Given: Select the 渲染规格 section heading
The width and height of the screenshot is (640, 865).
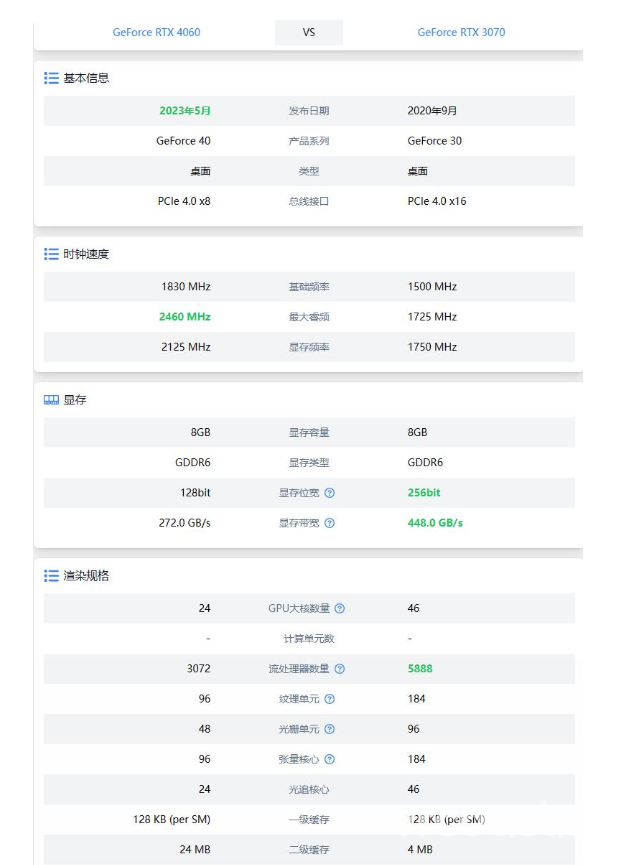Looking at the screenshot, I should [86, 576].
